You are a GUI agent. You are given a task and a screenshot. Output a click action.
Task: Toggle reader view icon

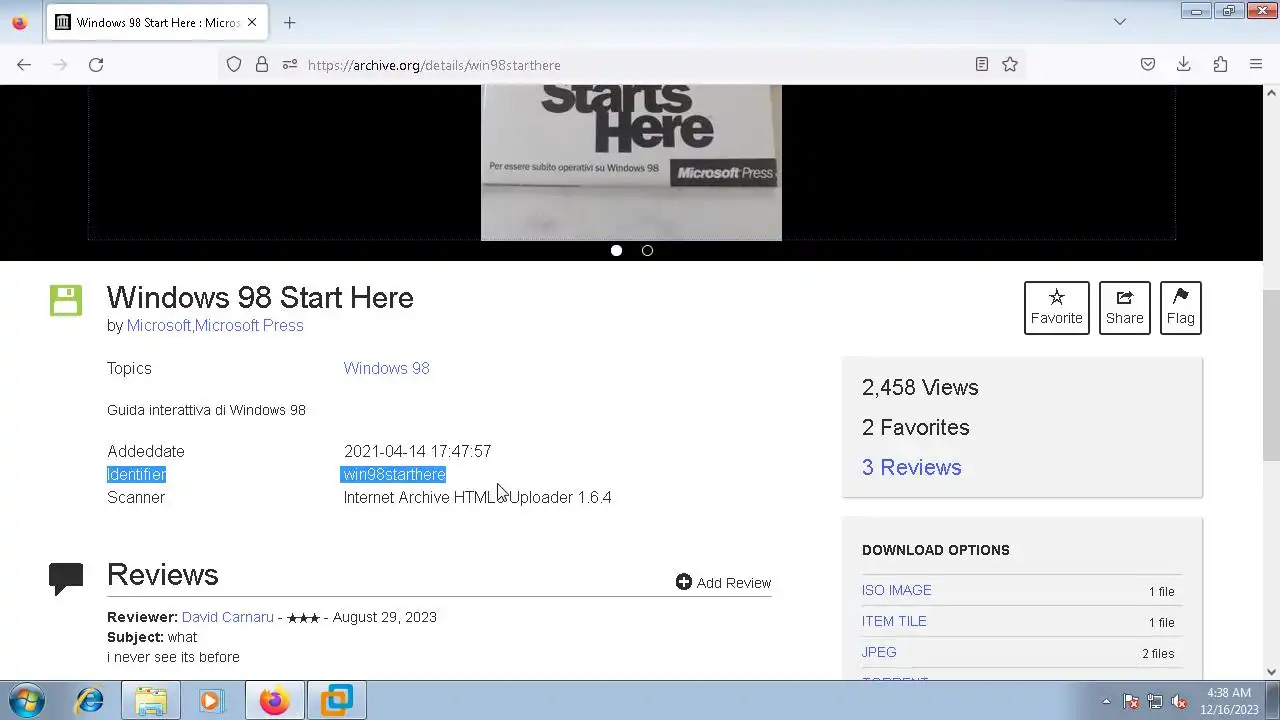(982, 64)
